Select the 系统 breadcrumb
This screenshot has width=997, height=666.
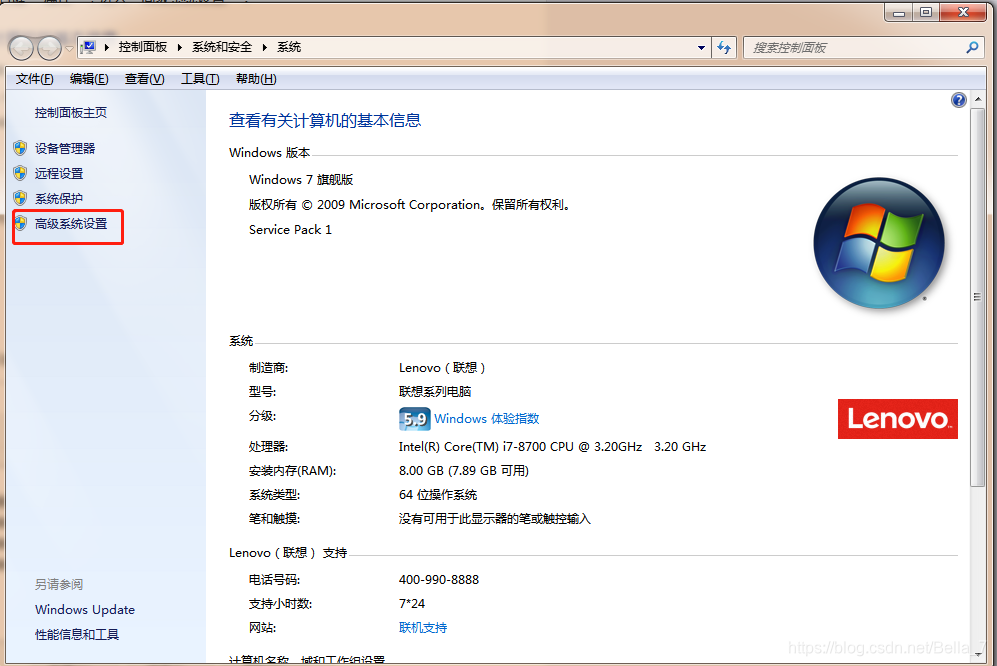[289, 47]
